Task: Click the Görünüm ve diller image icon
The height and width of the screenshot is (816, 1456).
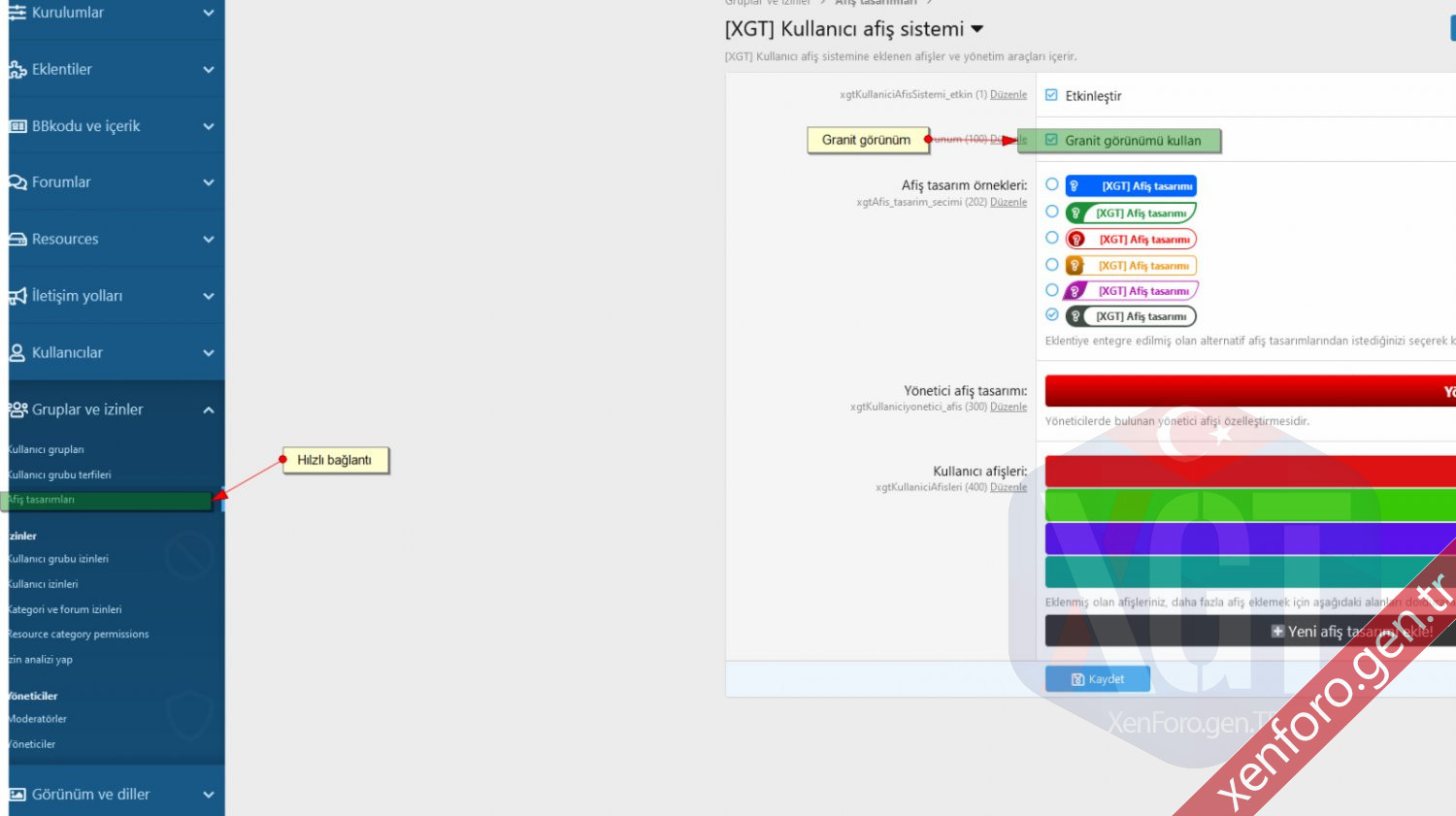Action: pos(17,795)
